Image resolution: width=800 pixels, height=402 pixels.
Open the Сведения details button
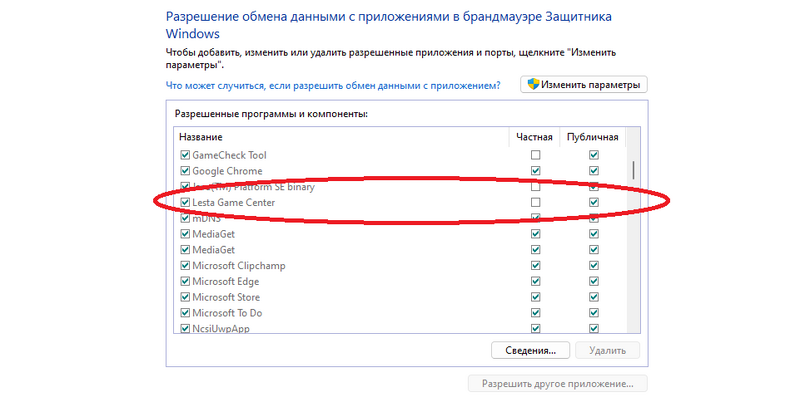click(x=530, y=350)
